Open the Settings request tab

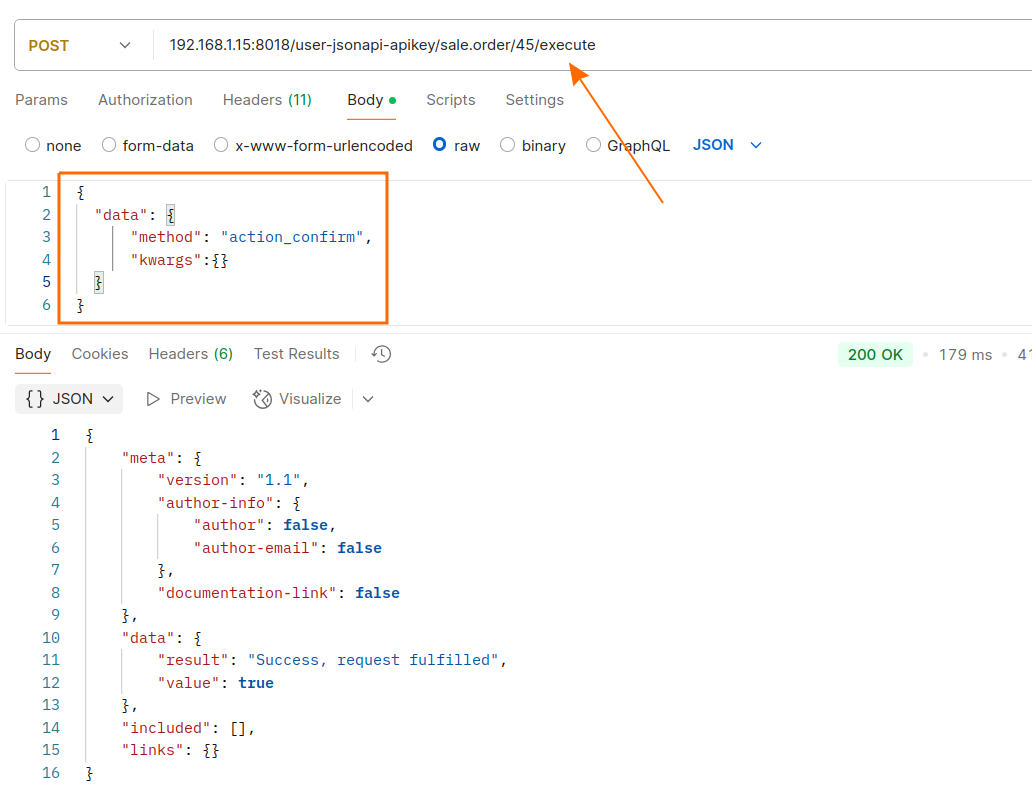point(534,100)
